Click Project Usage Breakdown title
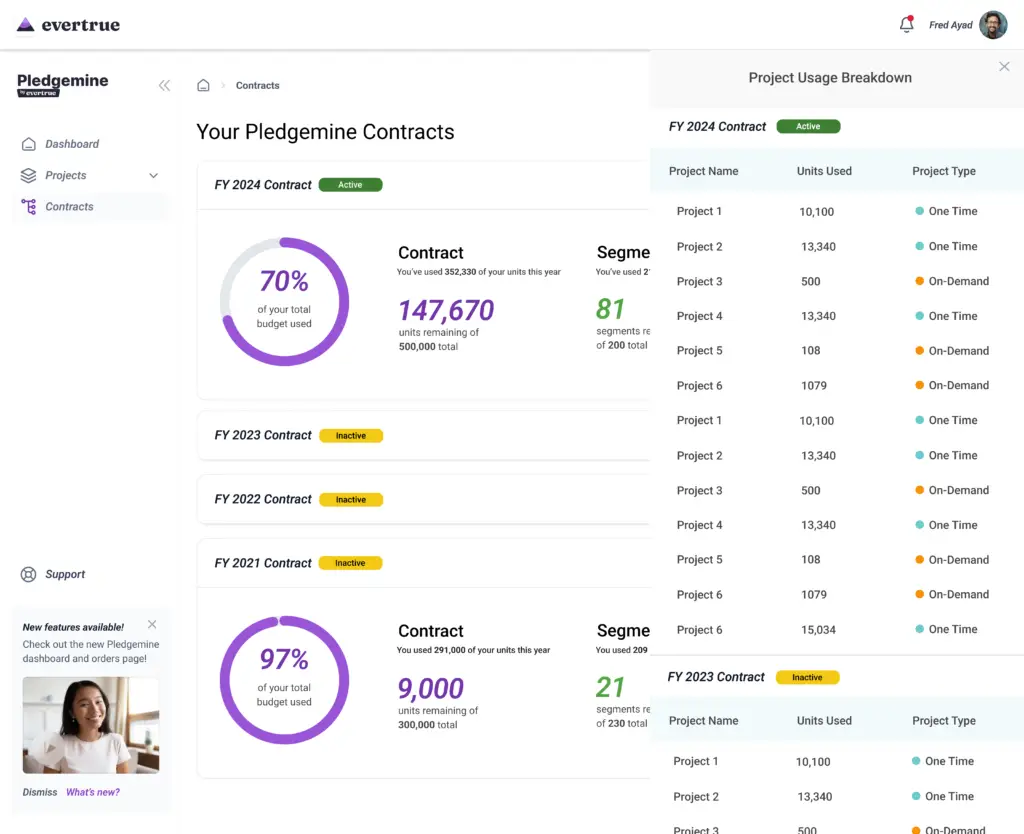 [830, 78]
